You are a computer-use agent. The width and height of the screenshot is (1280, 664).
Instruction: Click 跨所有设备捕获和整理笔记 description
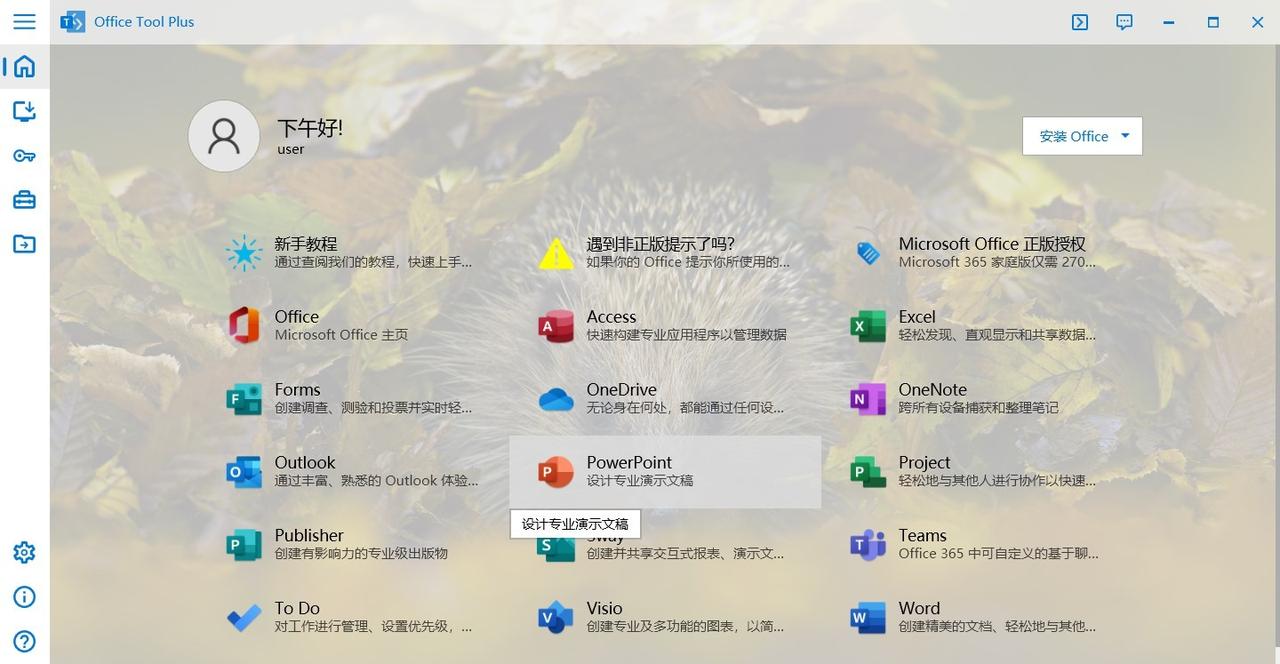[x=978, y=408]
